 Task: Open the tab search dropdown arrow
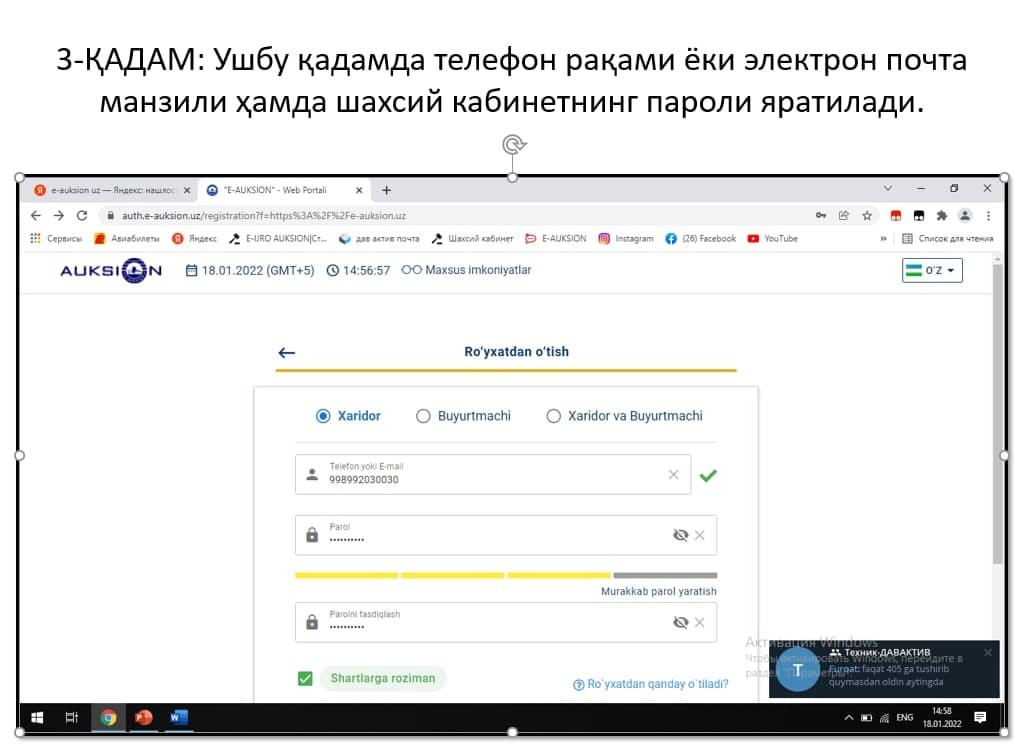pos(888,188)
